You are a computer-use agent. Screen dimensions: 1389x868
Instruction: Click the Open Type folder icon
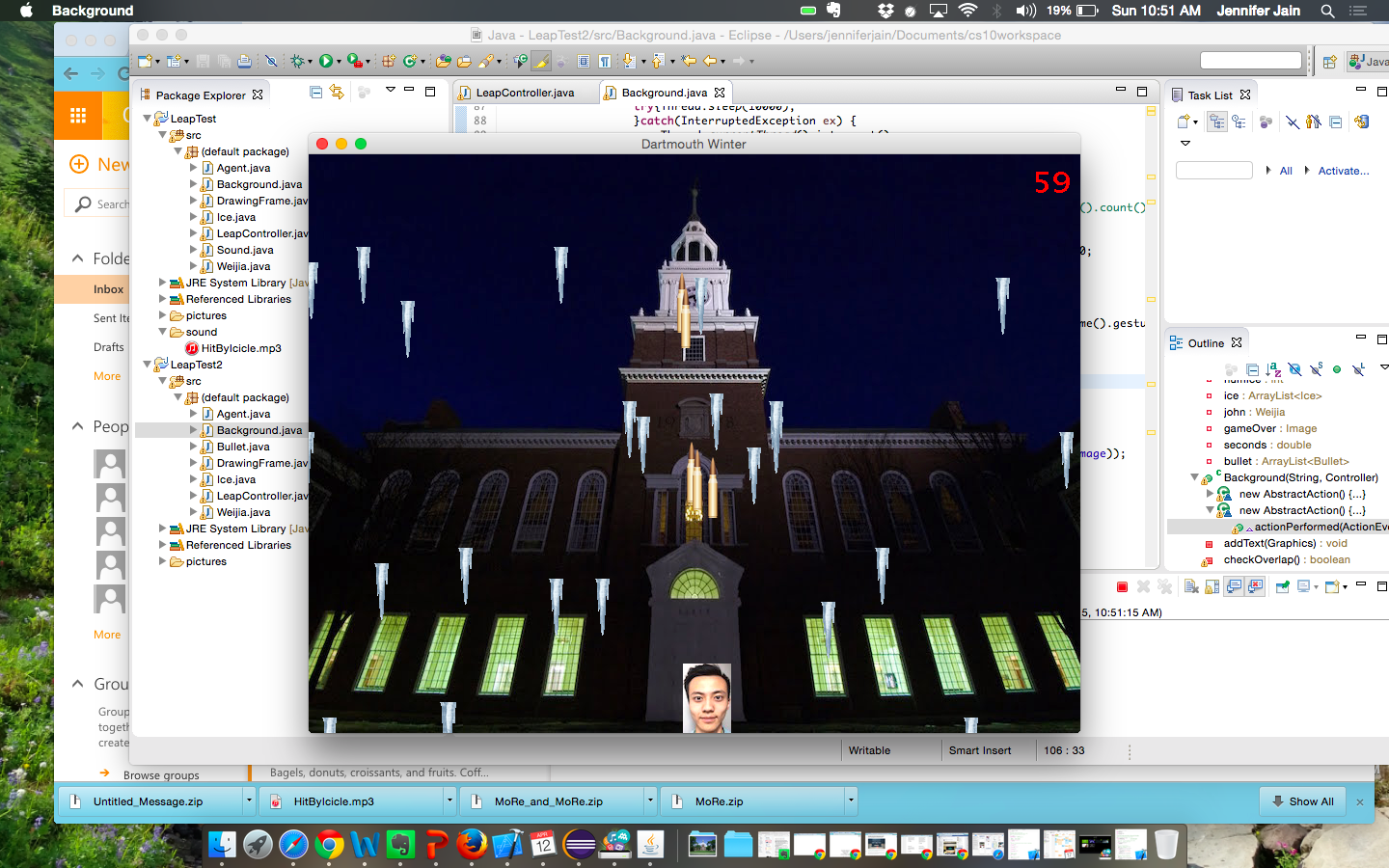click(x=444, y=61)
